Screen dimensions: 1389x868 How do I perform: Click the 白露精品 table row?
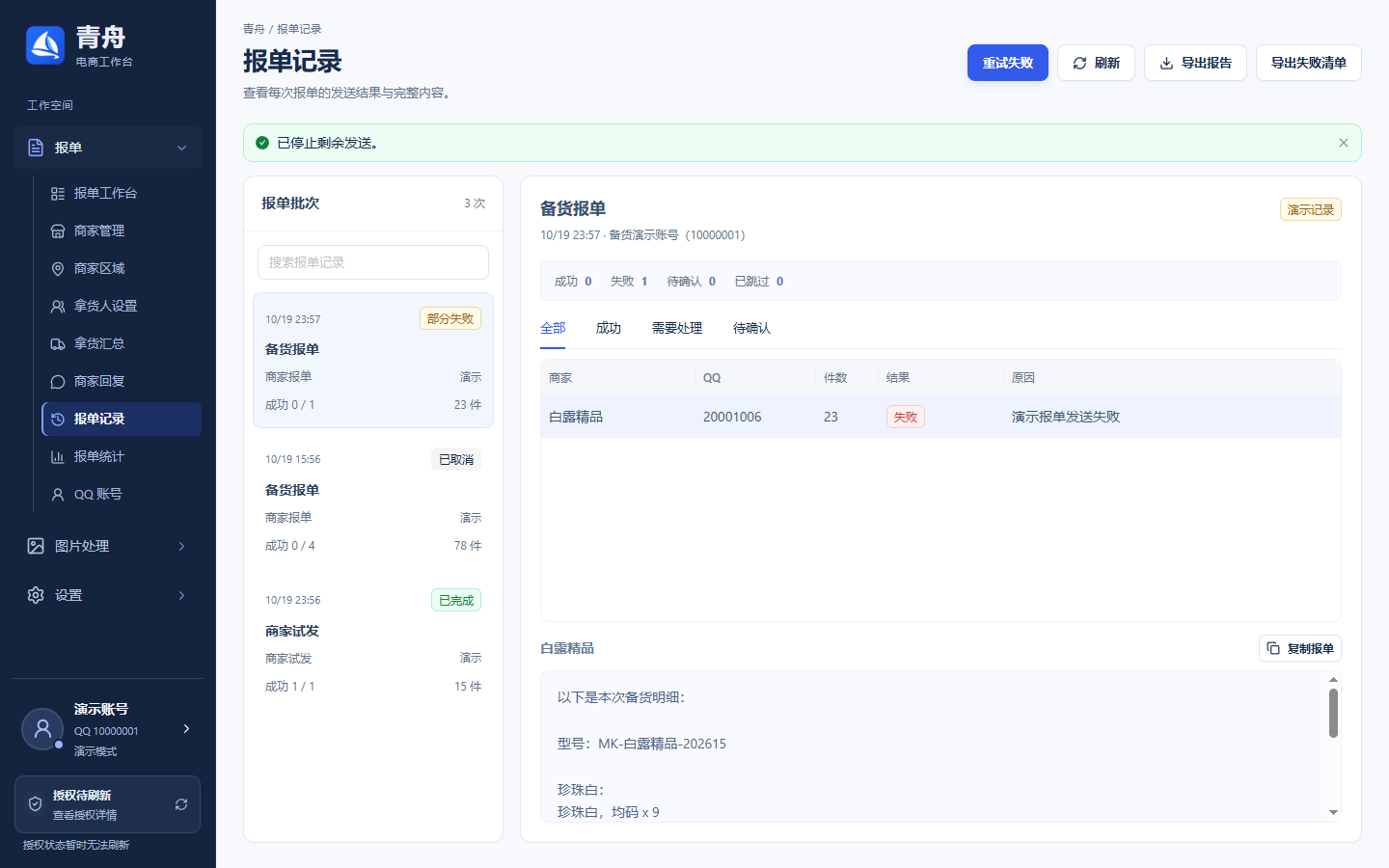(x=940, y=417)
